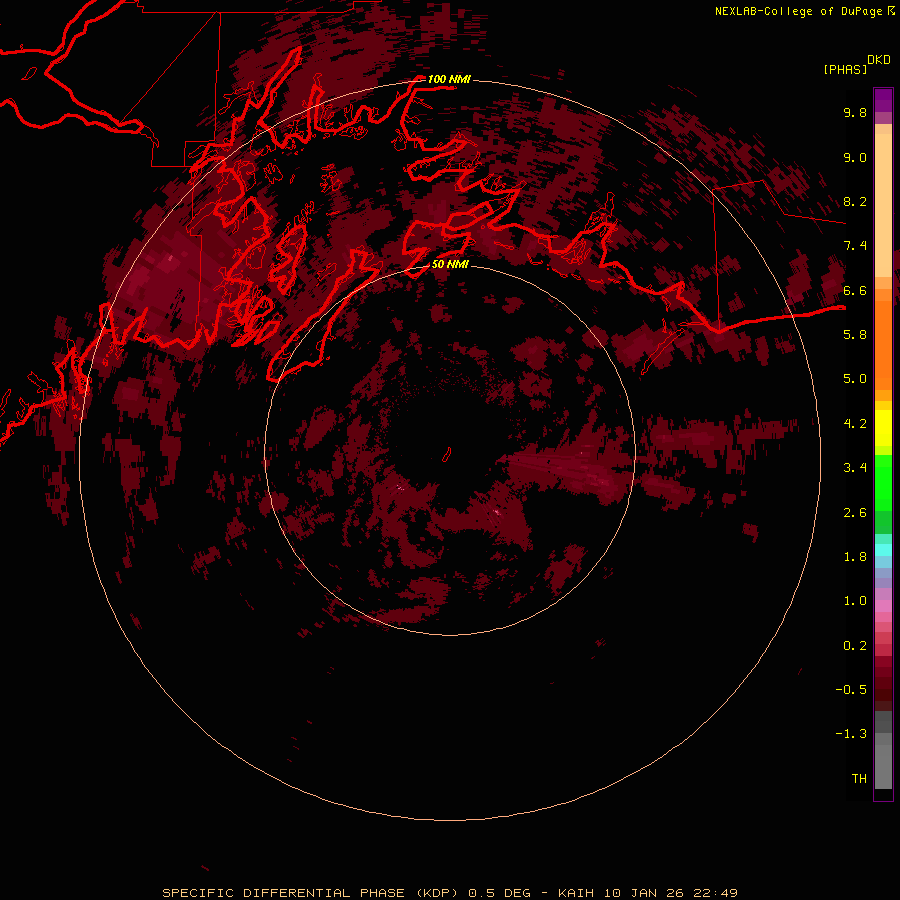This screenshot has width=900, height=900.
Task: Click the 1.0 legend value
Action: tap(855, 601)
